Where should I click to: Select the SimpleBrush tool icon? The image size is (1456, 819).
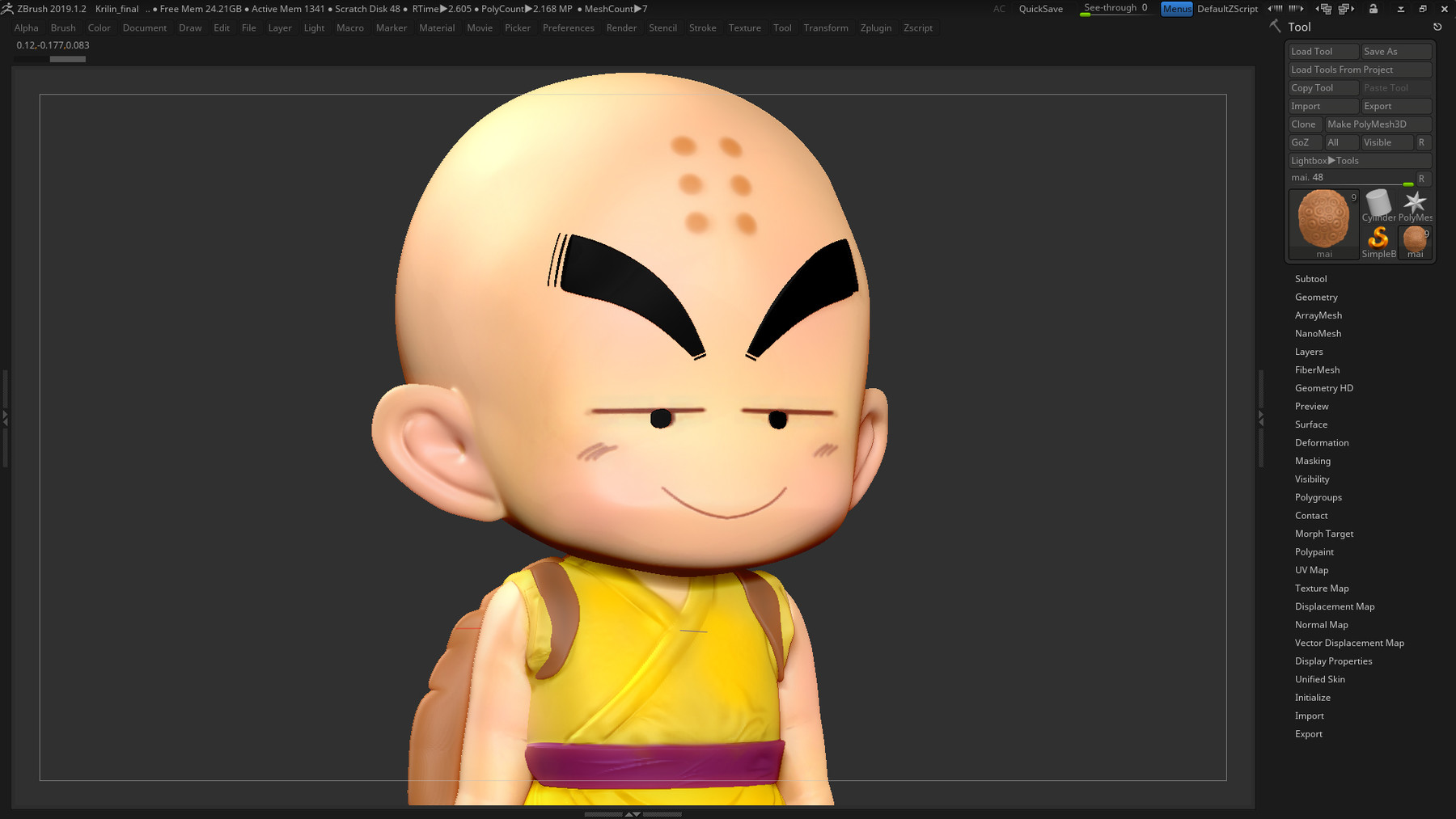[x=1378, y=242]
